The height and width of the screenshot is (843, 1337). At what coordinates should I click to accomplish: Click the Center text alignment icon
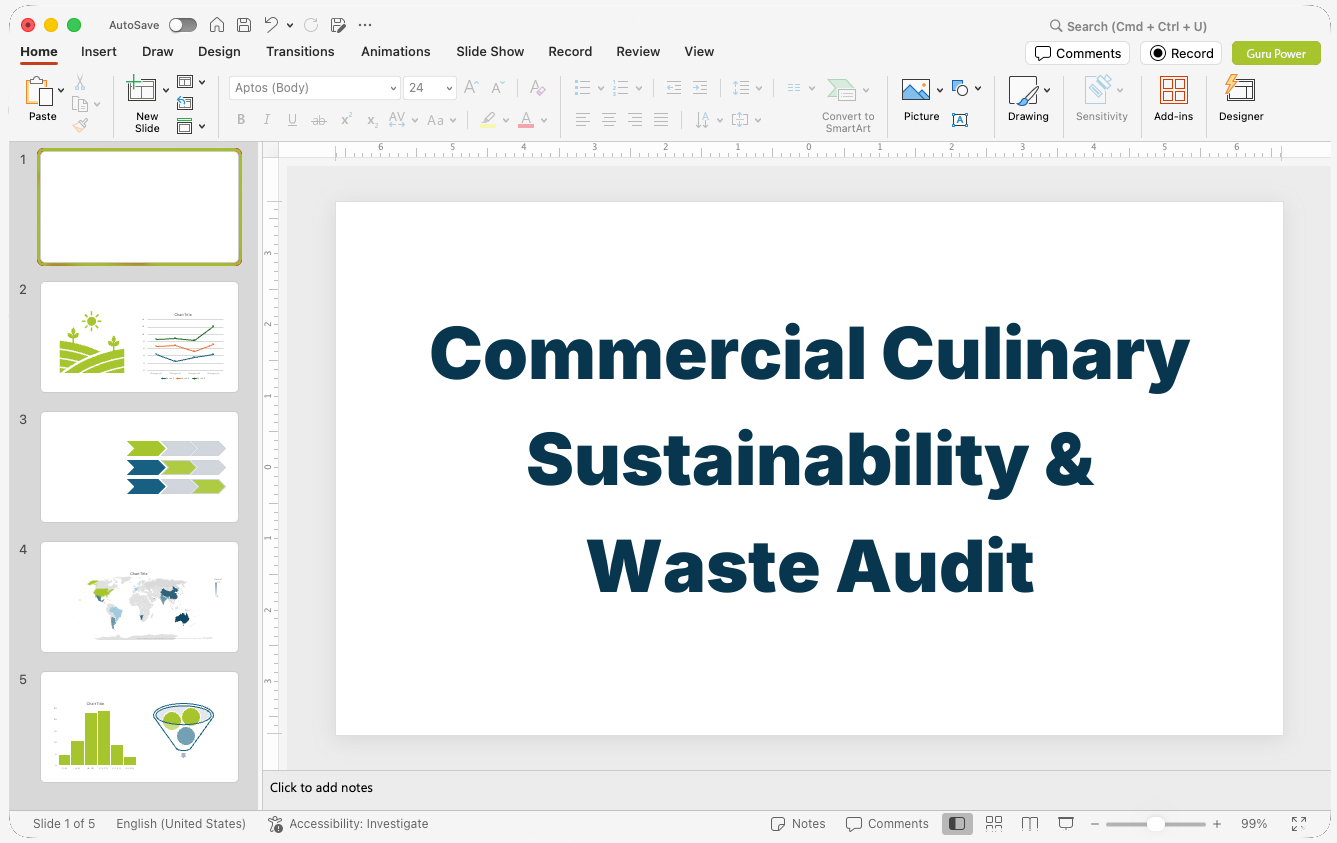(609, 120)
